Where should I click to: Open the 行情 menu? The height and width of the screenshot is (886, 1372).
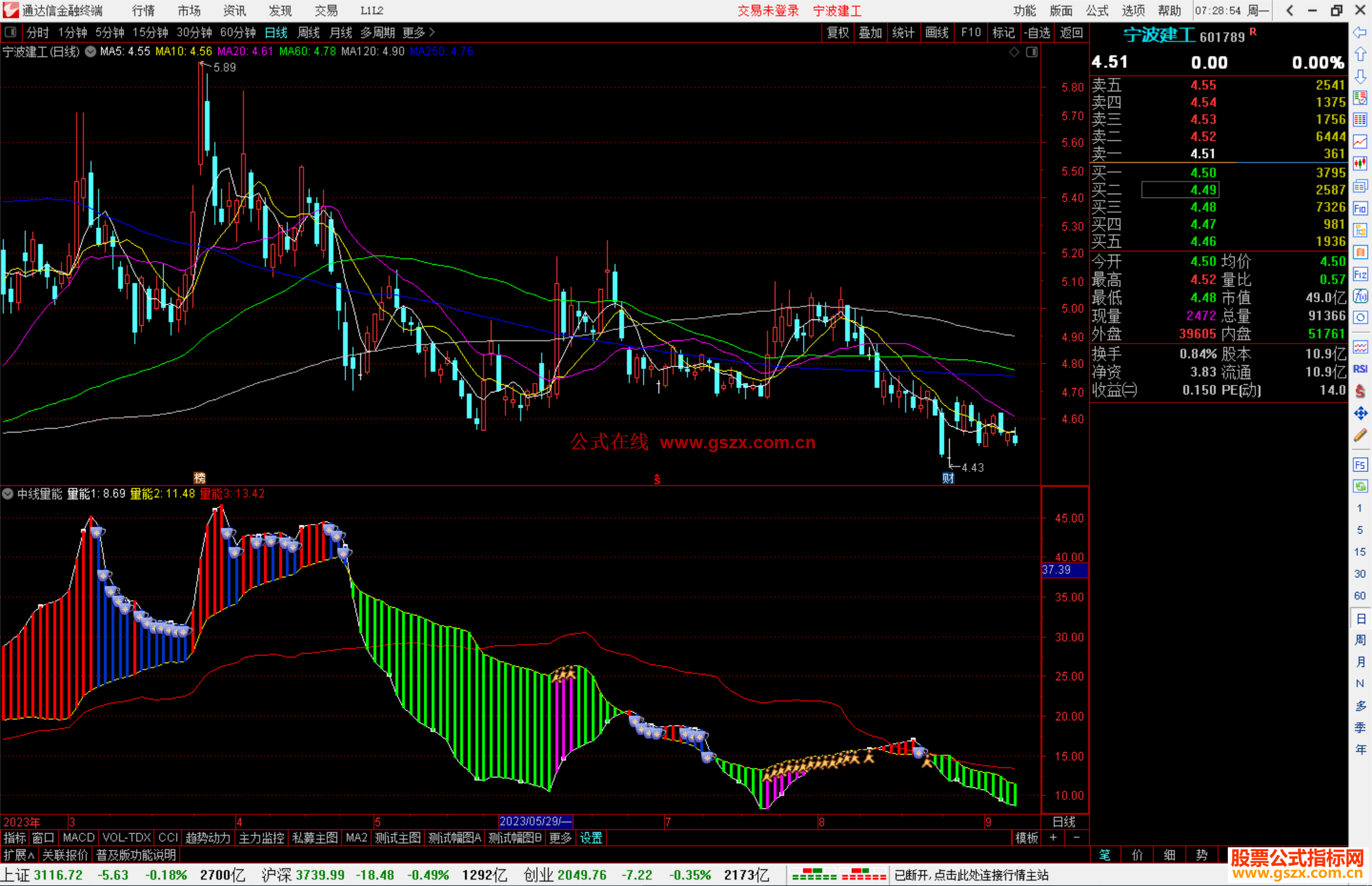143,11
